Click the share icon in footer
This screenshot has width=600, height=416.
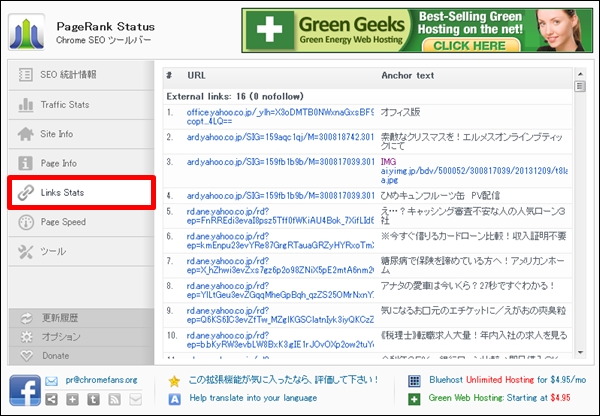point(51,400)
